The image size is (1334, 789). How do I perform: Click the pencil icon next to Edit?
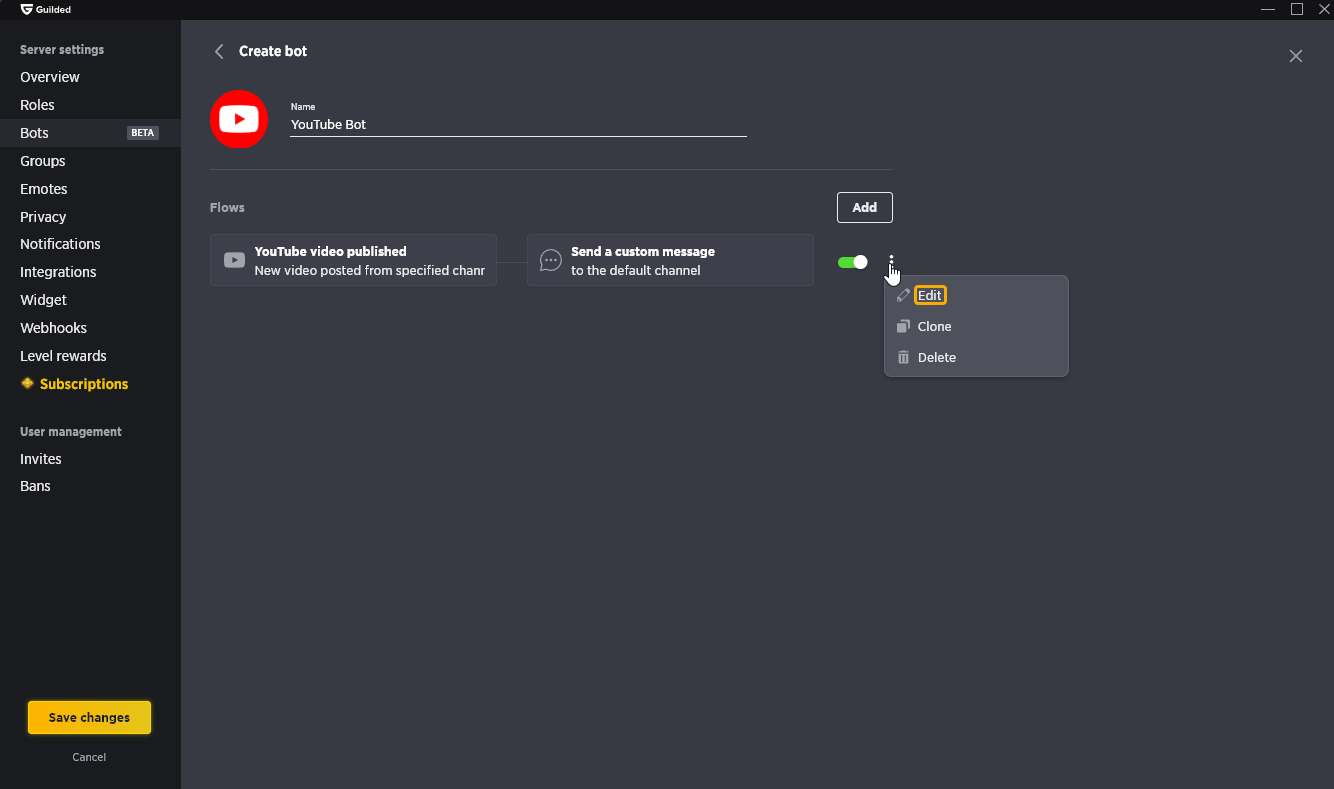tap(903, 295)
